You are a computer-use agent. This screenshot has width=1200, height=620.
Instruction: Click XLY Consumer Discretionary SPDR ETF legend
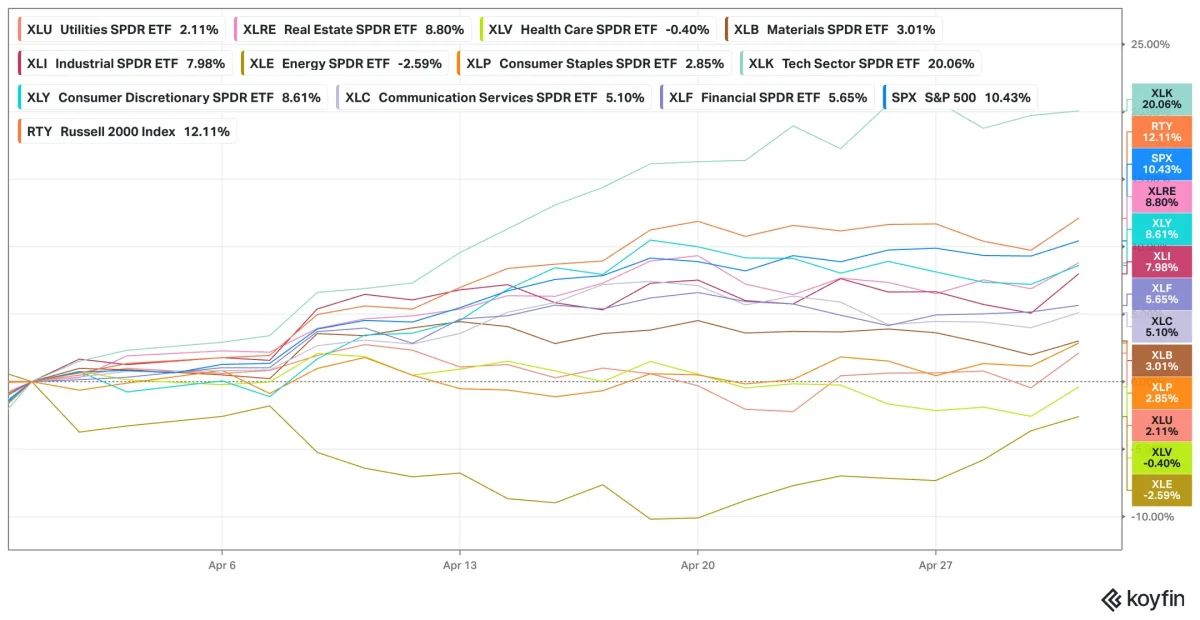[172, 97]
